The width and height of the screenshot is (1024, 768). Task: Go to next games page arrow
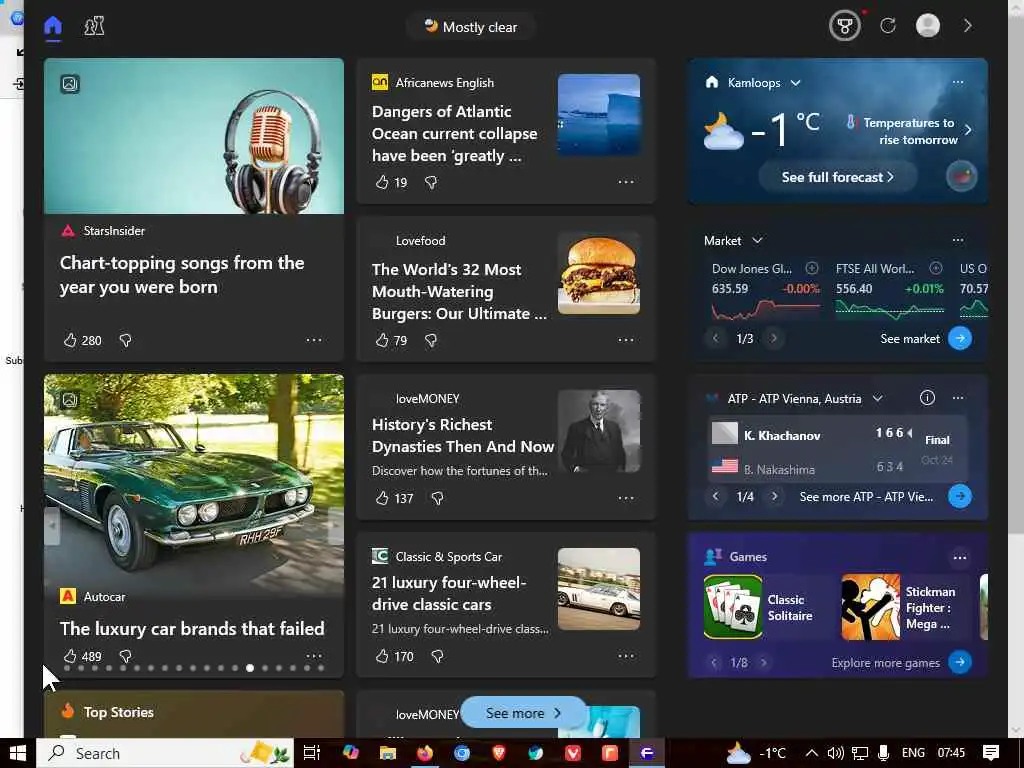tap(763, 663)
